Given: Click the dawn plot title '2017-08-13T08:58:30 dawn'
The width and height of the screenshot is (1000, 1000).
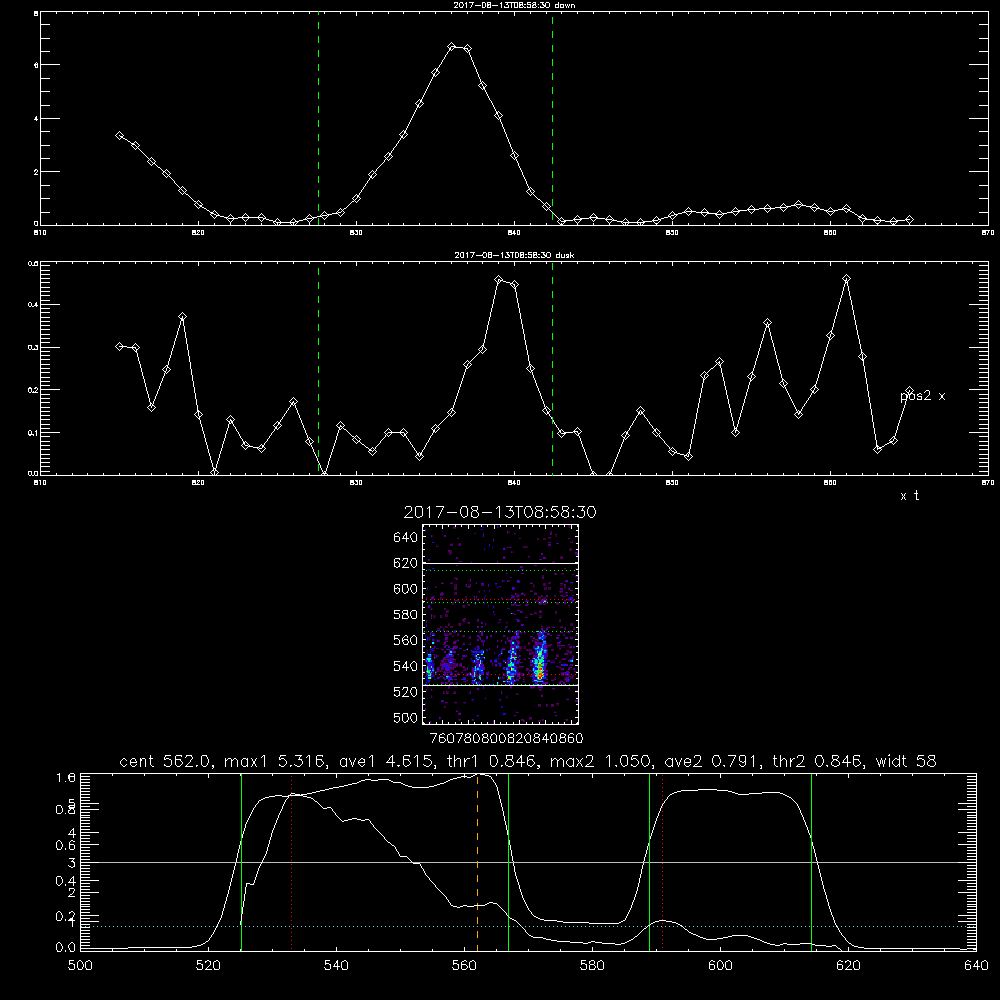Looking at the screenshot, I should [x=514, y=5].
